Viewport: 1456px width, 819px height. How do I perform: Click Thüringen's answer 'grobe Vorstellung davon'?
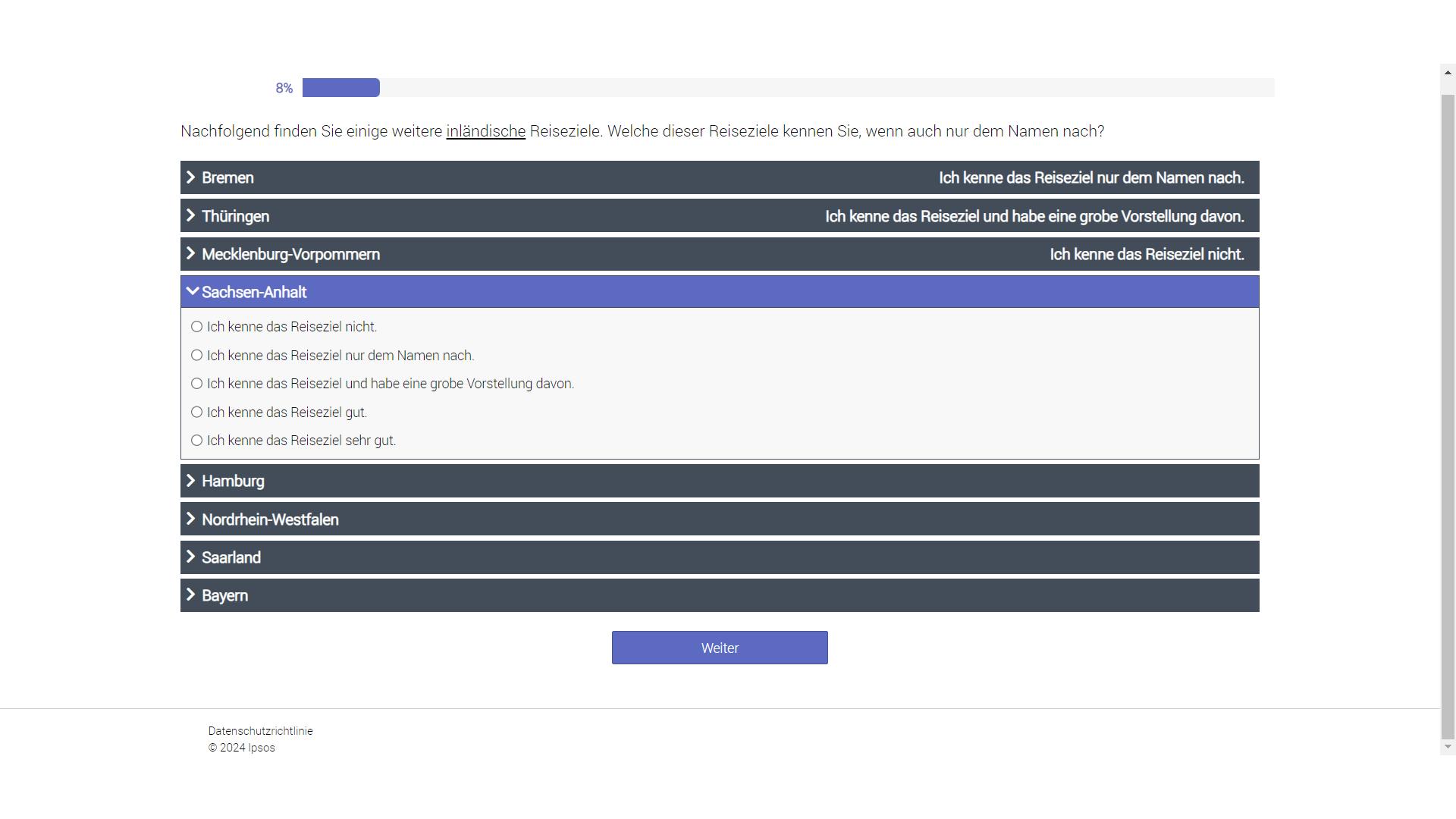1034,216
